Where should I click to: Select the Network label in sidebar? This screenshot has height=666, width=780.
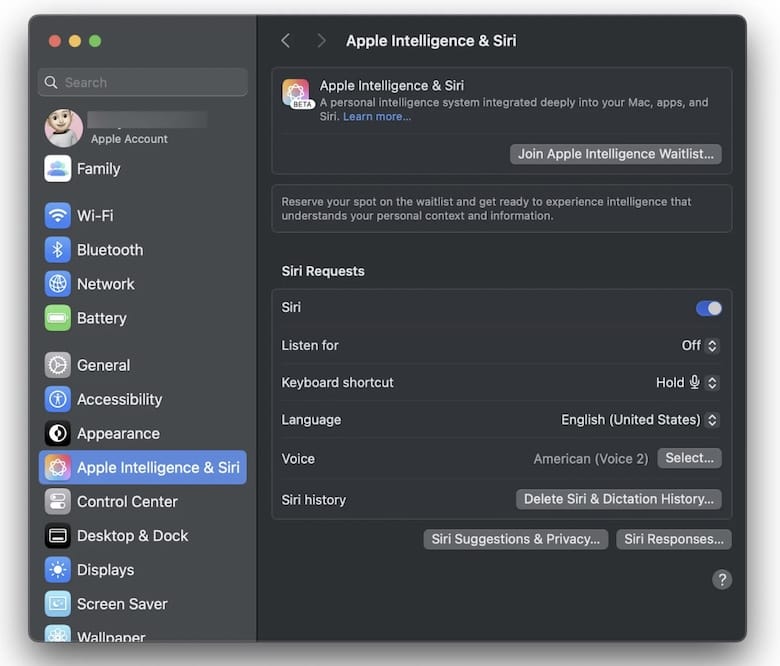[x=105, y=284]
